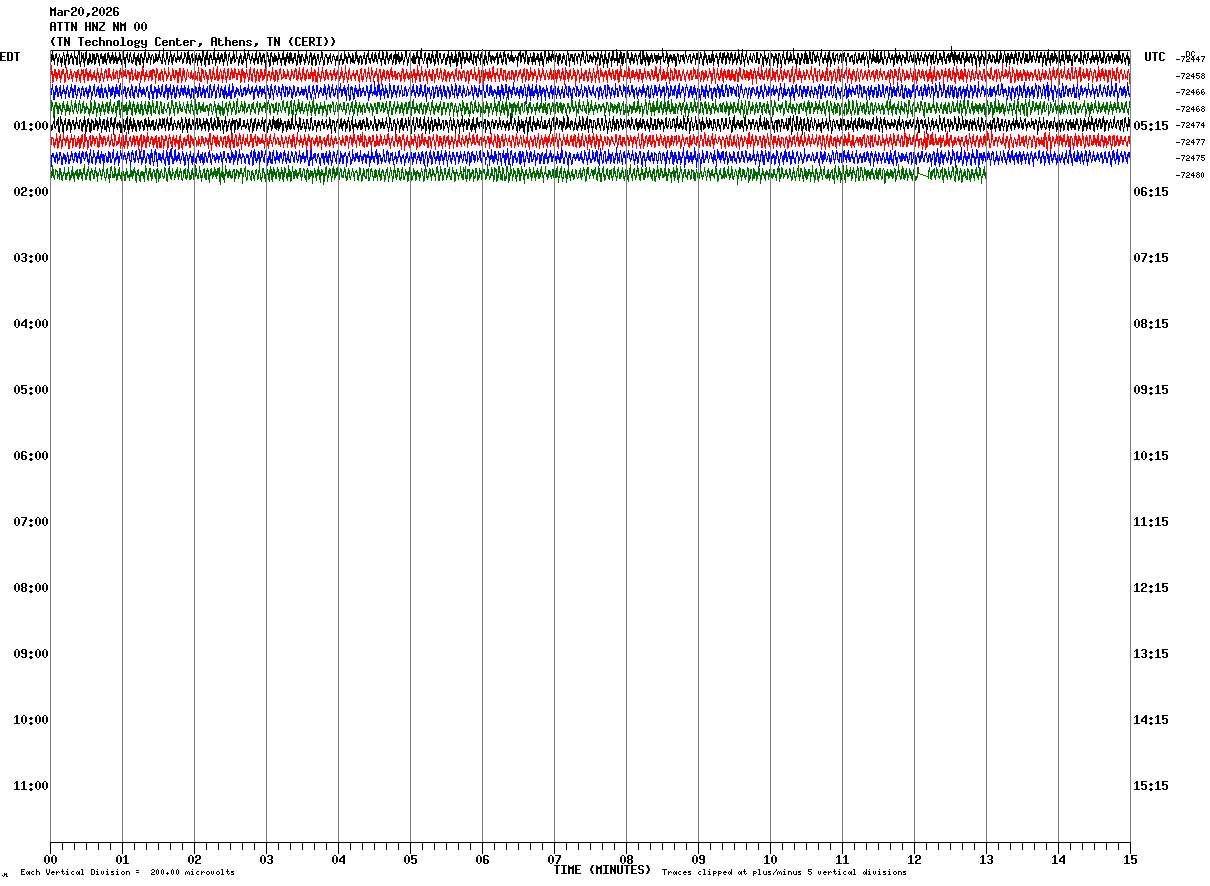Click the -72447 DC offset value

tap(1191, 59)
